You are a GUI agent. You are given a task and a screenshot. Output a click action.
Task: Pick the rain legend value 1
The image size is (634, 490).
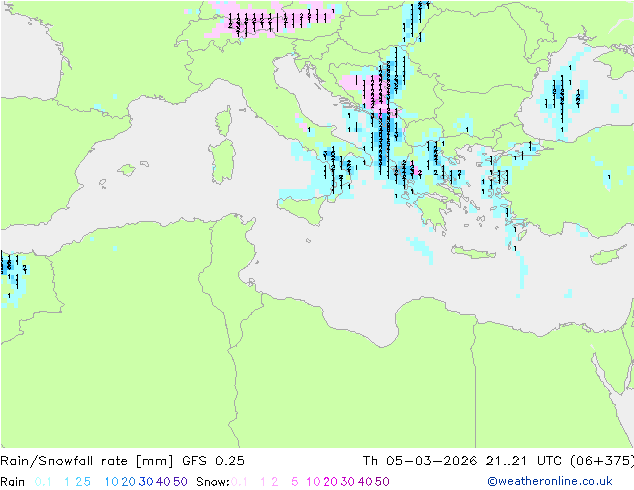(x=67, y=482)
